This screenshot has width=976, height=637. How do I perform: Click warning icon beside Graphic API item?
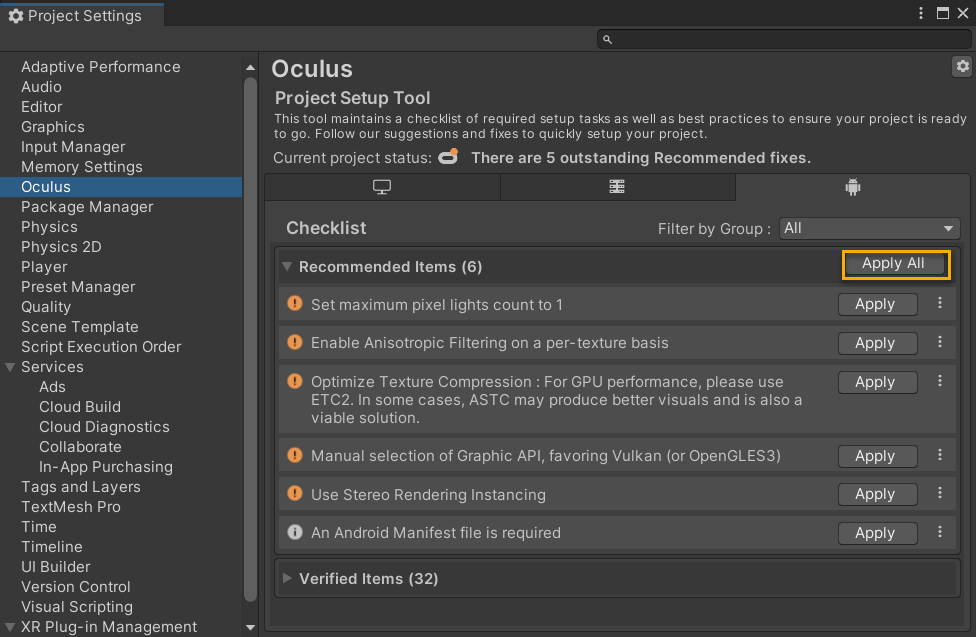coord(295,455)
